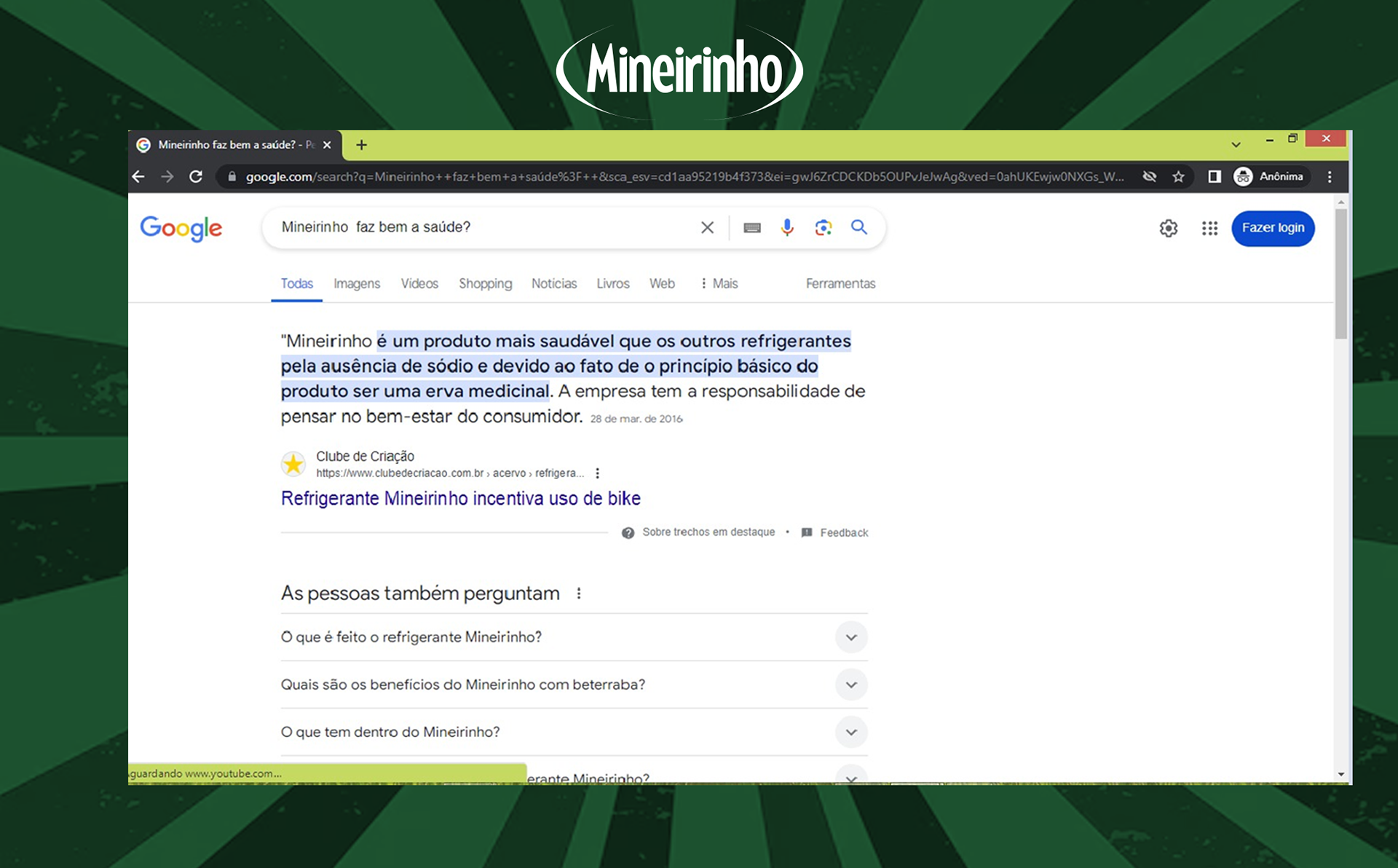Clear the search query with X

(x=707, y=228)
